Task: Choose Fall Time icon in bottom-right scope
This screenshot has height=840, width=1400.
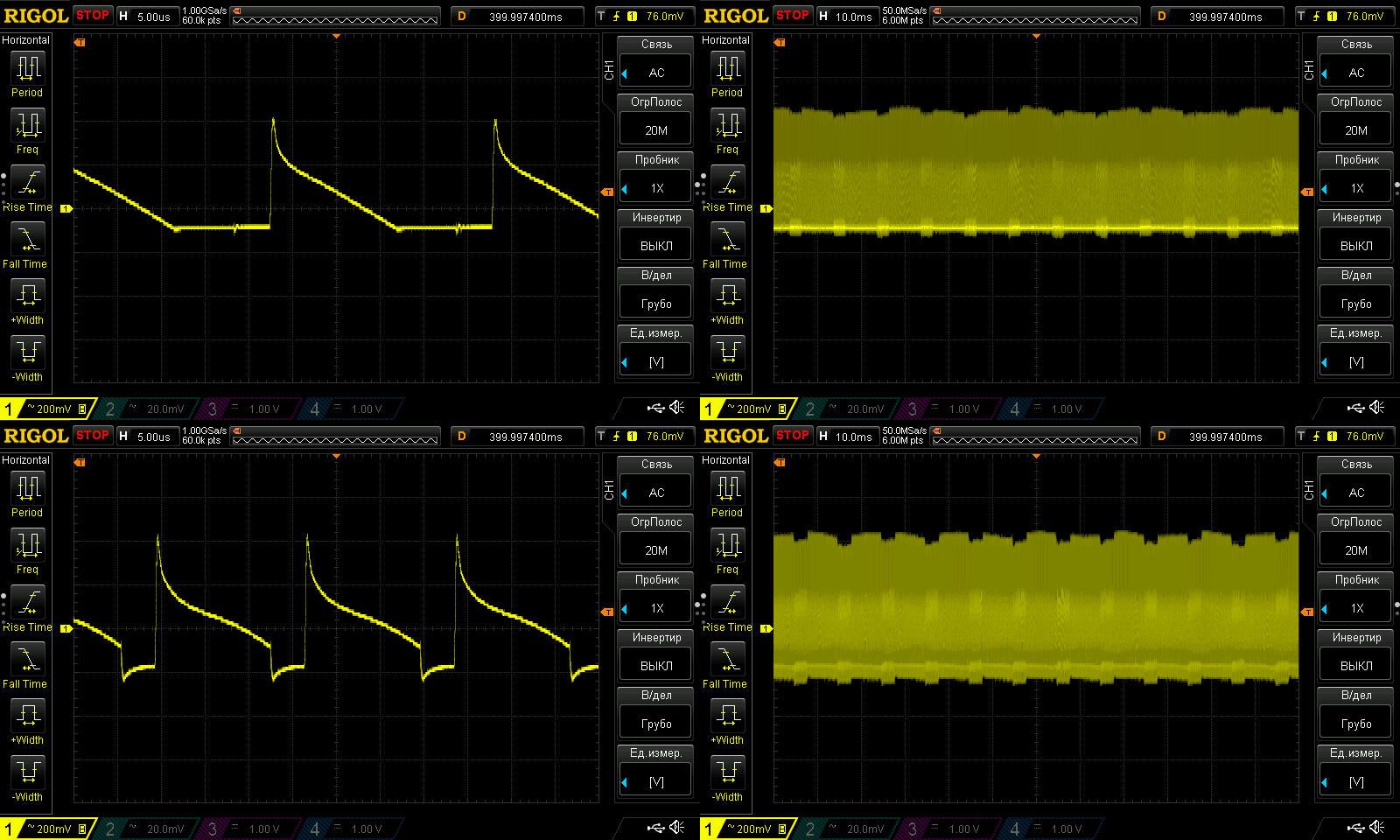Action: tap(727, 666)
